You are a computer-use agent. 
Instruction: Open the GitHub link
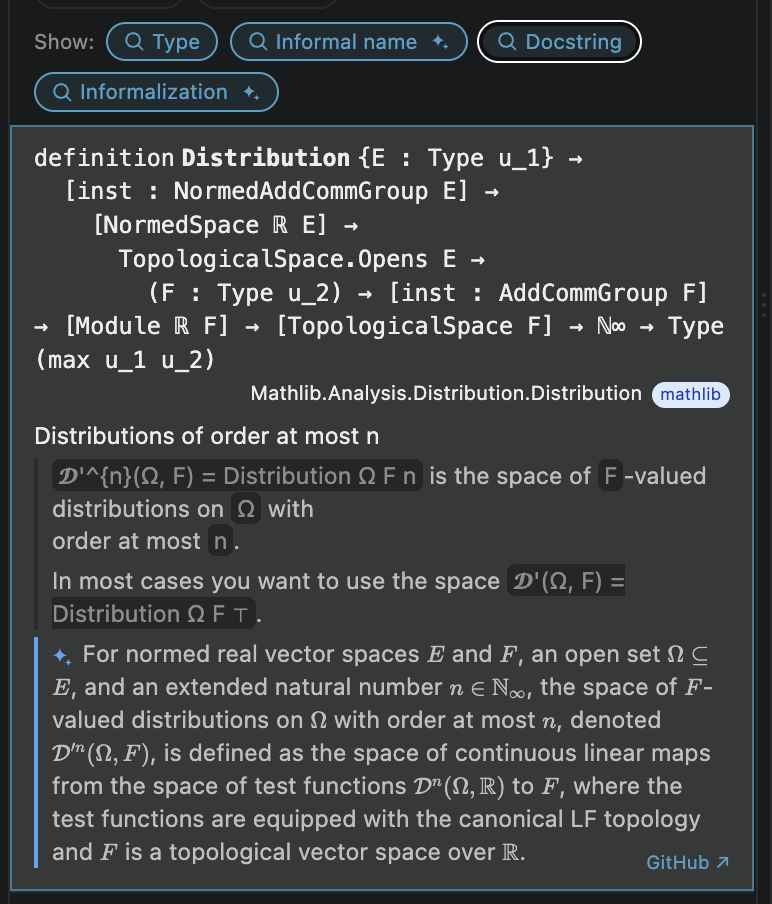tap(687, 862)
